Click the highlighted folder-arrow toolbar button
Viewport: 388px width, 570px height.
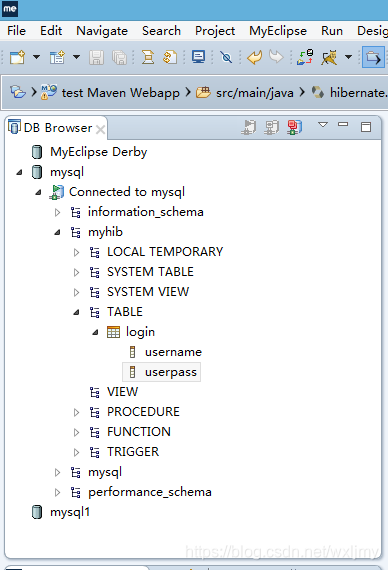click(x=373, y=57)
